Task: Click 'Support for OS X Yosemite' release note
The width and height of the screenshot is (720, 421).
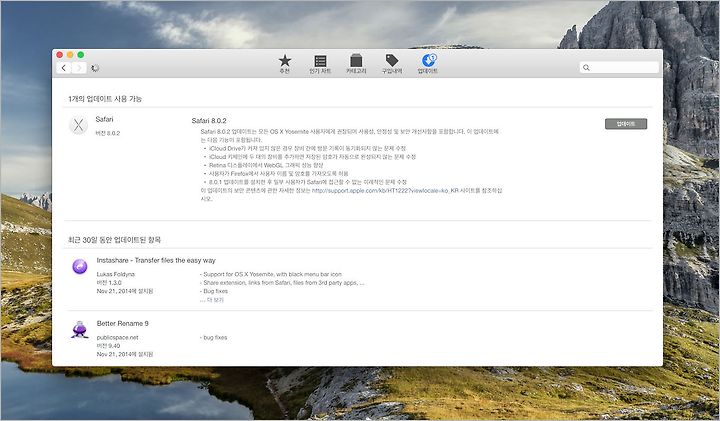Action: (x=271, y=275)
